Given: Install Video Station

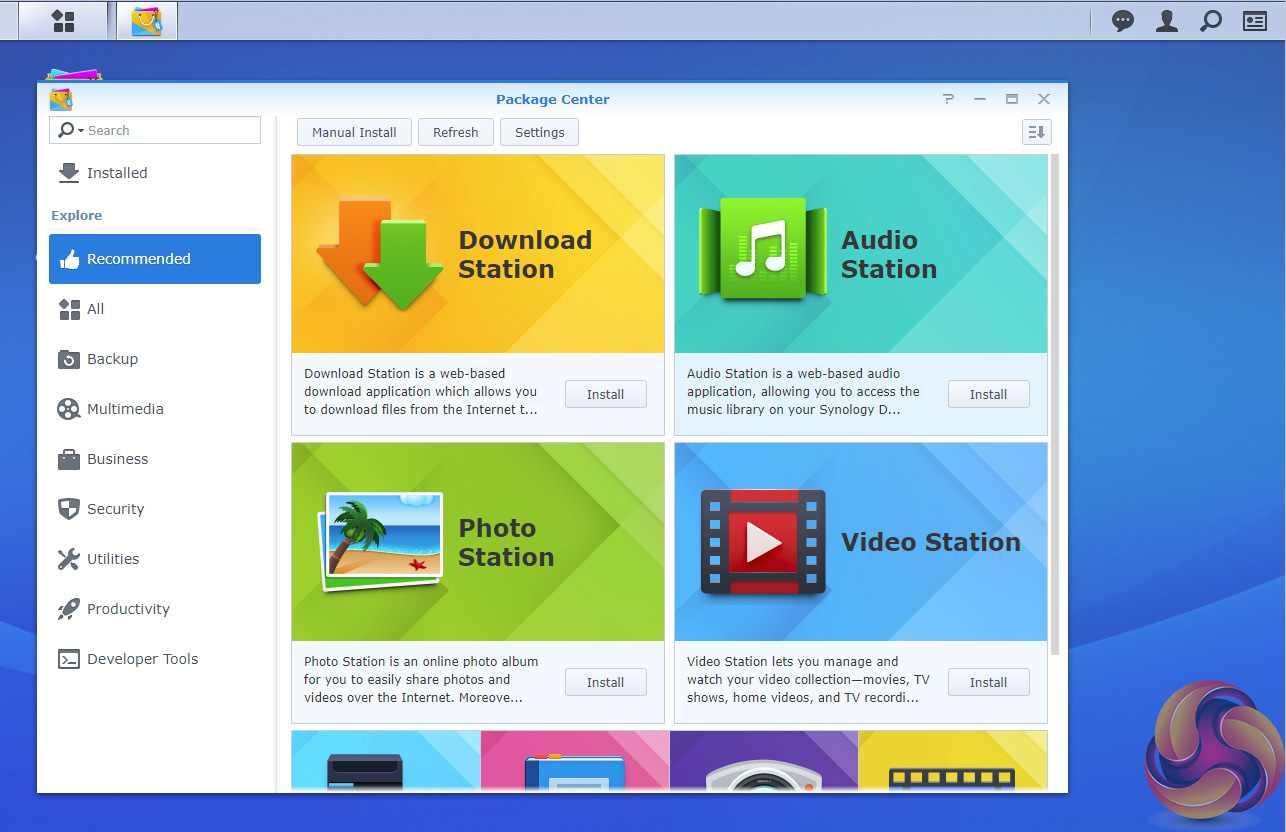Looking at the screenshot, I should tap(988, 682).
